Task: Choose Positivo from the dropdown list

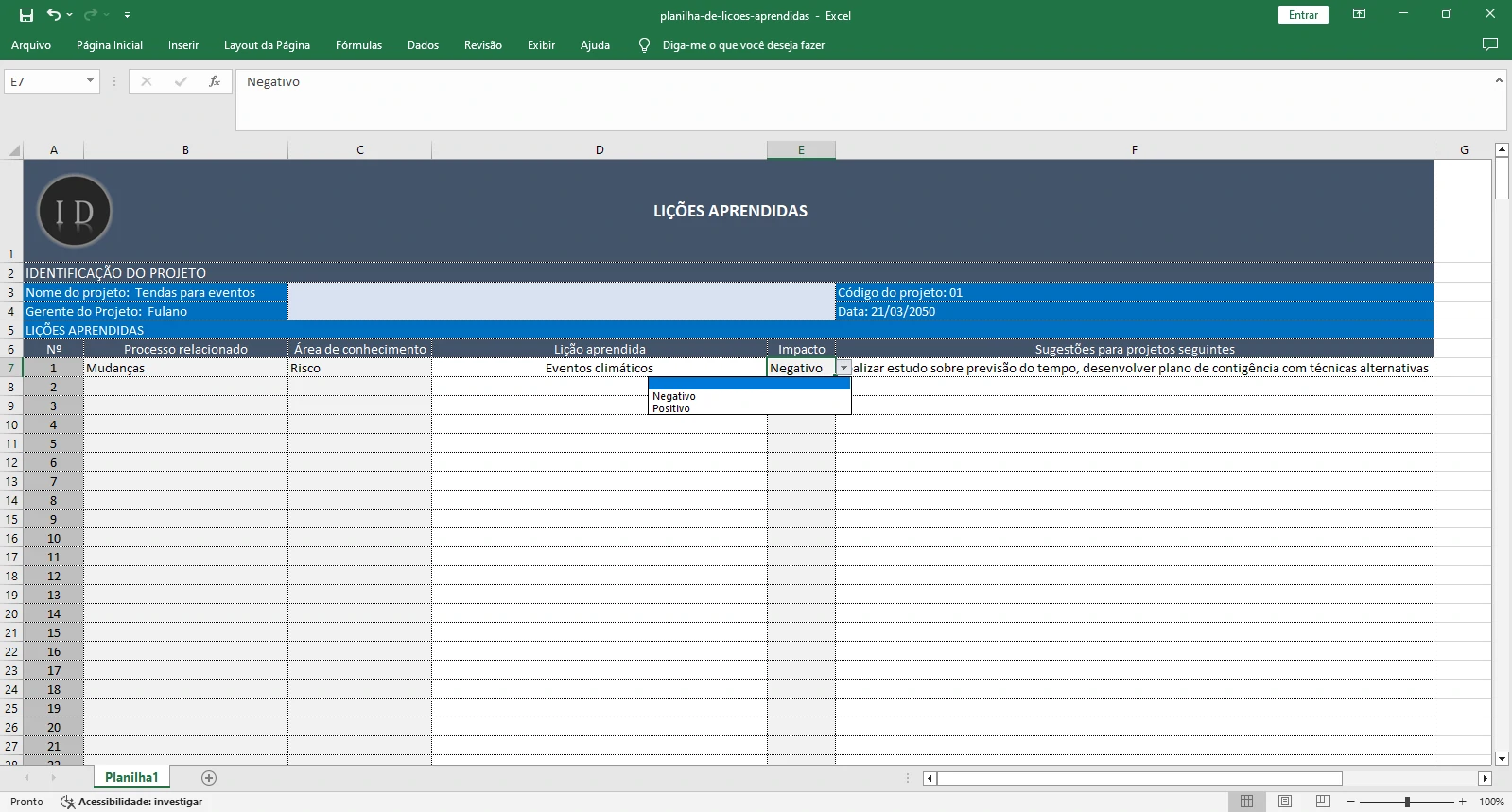Action: (x=671, y=409)
